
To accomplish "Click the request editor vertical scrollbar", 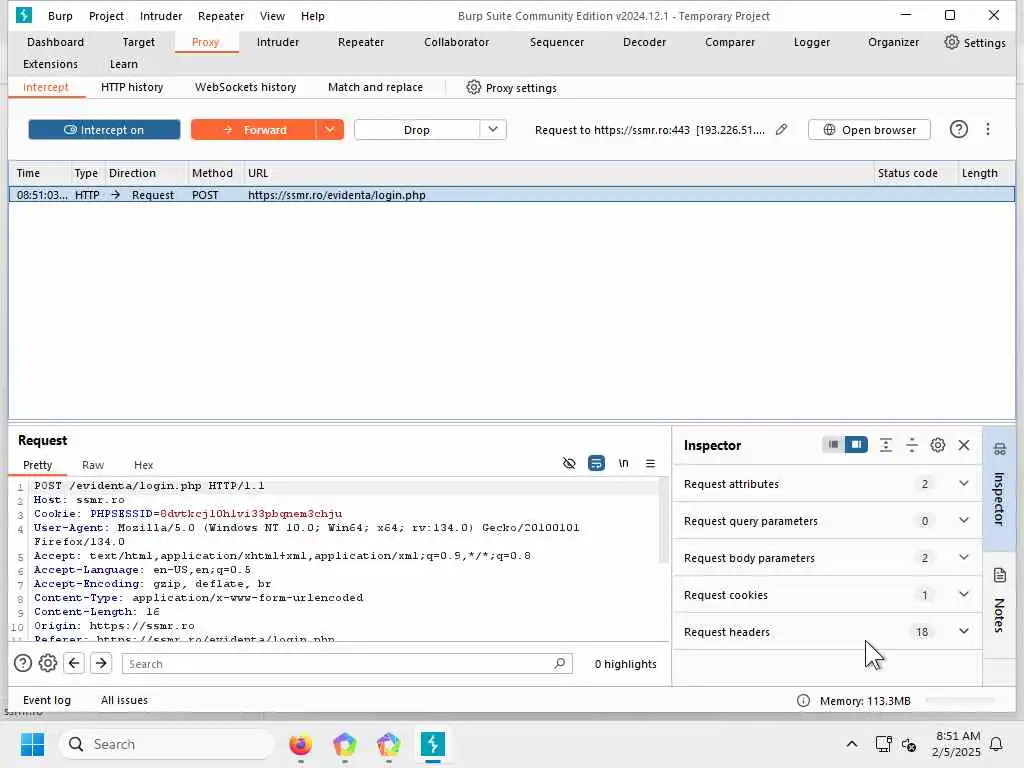I will [664, 521].
